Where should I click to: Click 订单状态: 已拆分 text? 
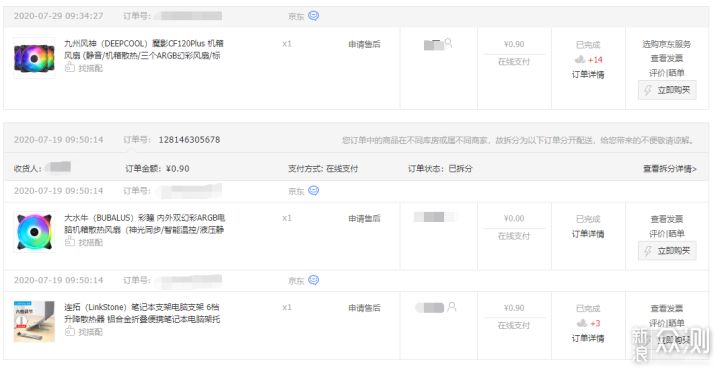440,169
